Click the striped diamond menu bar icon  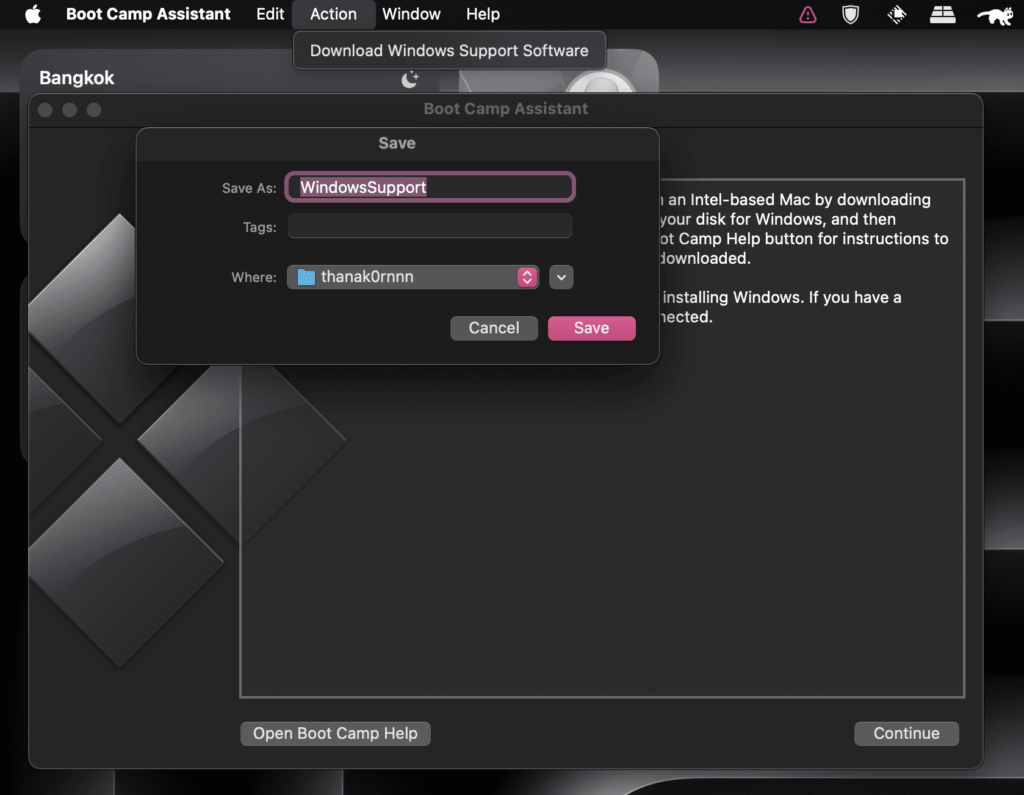click(897, 14)
